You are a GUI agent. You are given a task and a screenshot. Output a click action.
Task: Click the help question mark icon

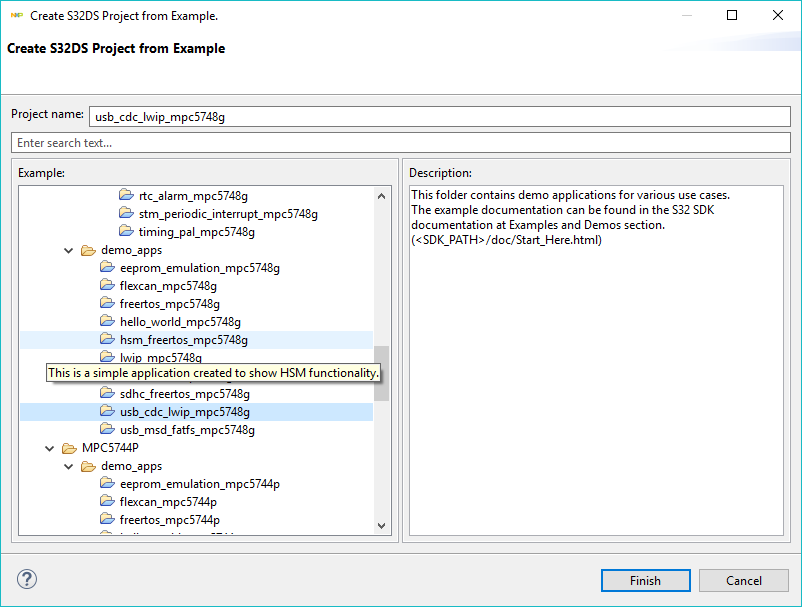(x=27, y=580)
